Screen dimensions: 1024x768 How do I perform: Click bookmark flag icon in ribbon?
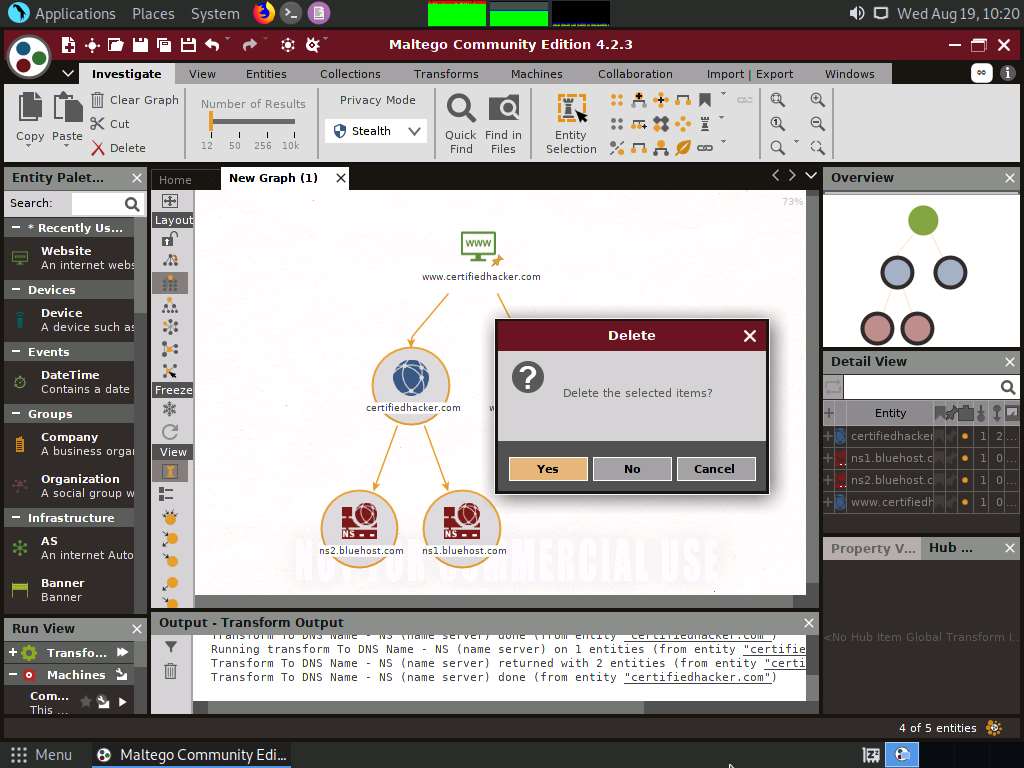tap(705, 99)
